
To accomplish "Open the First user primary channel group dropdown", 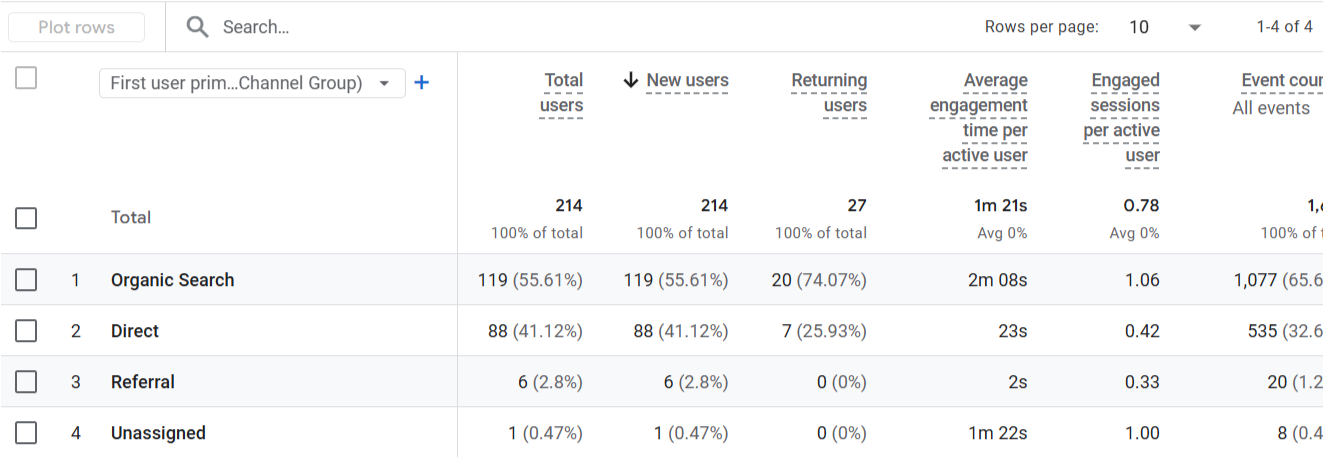I will tap(252, 83).
